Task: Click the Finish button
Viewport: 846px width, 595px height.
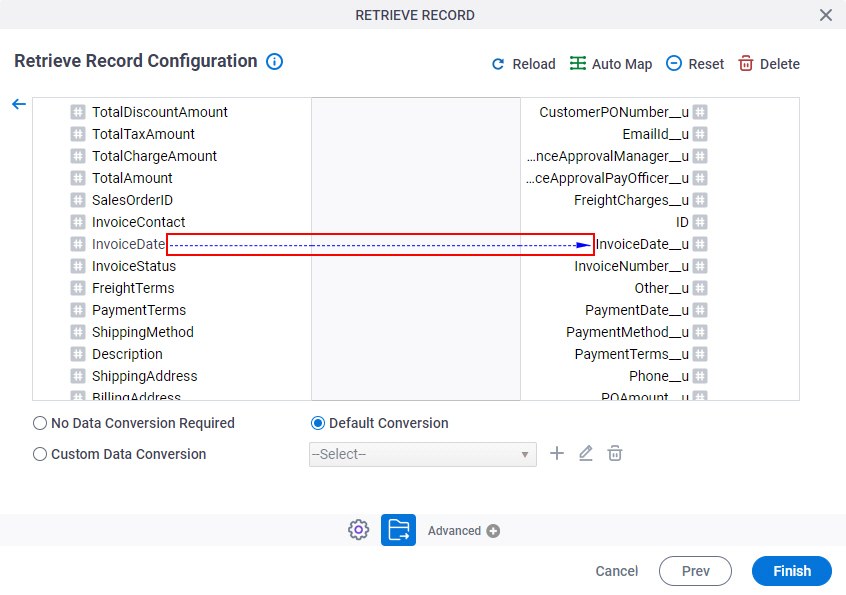Action: (x=792, y=571)
